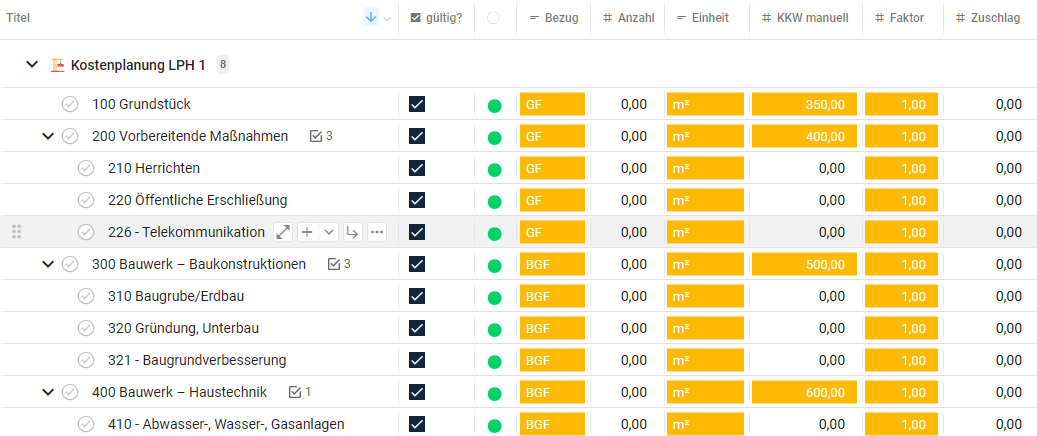Open the 226 Telekommunikation row in expanded view

coord(283,232)
